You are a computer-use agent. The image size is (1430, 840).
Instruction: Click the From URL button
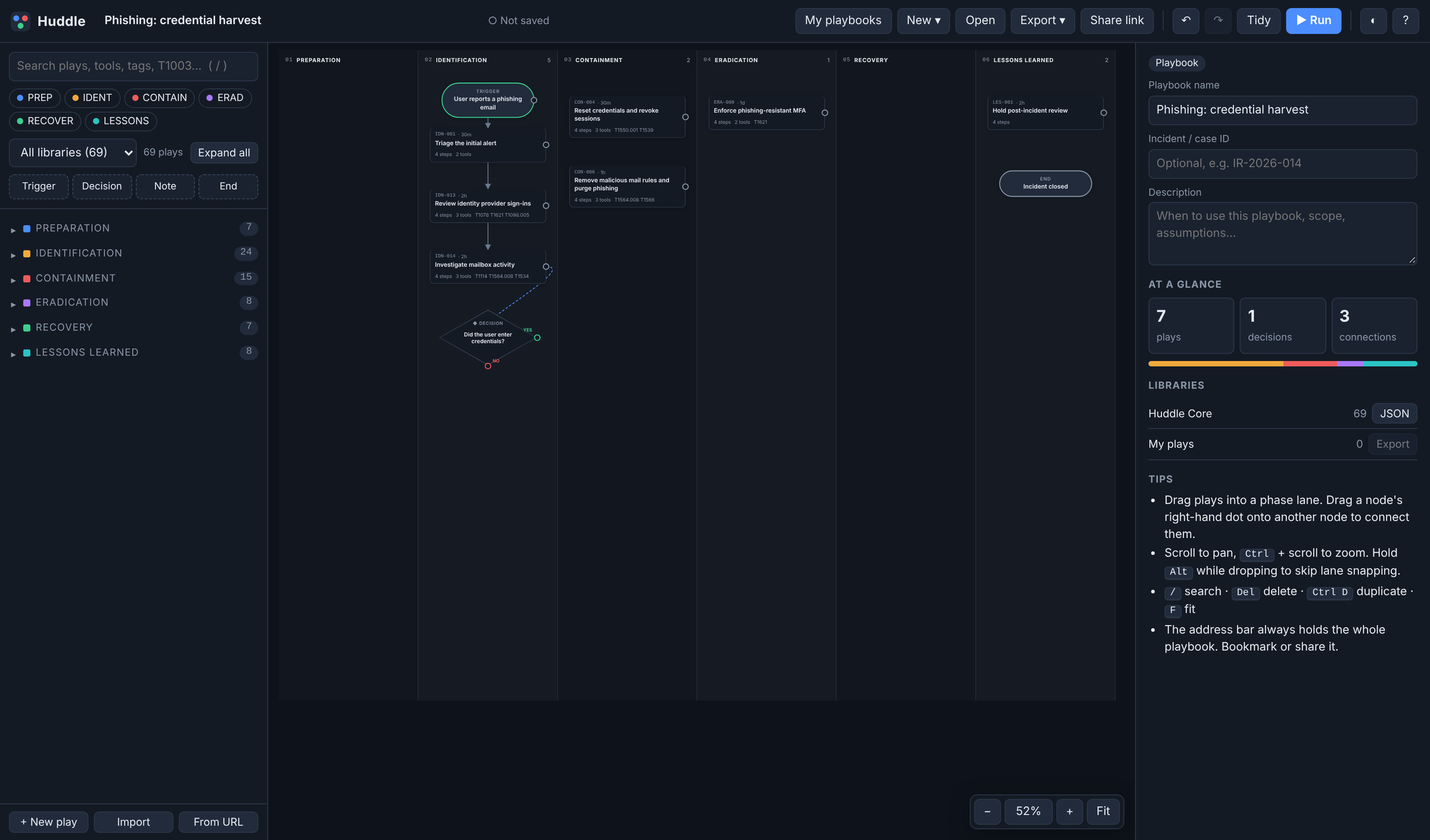[x=218, y=822]
